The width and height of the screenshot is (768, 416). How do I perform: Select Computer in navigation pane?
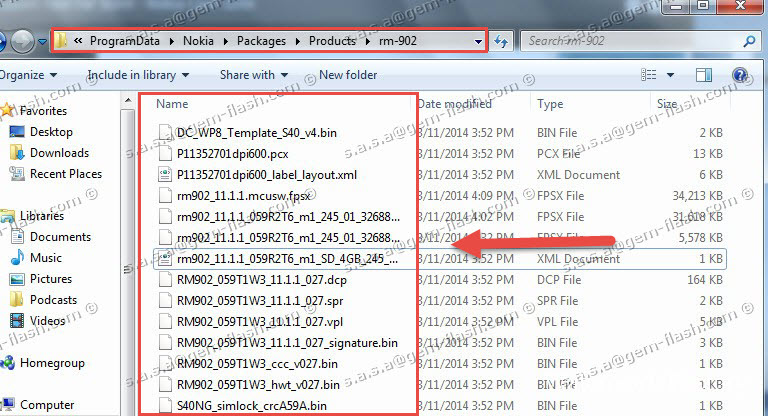click(x=47, y=405)
